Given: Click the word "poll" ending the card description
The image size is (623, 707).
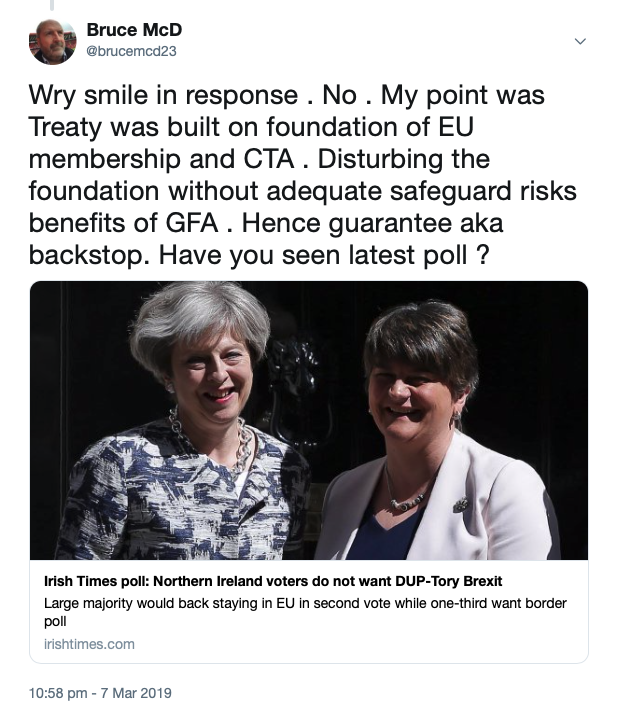Looking at the screenshot, I should (x=56, y=621).
